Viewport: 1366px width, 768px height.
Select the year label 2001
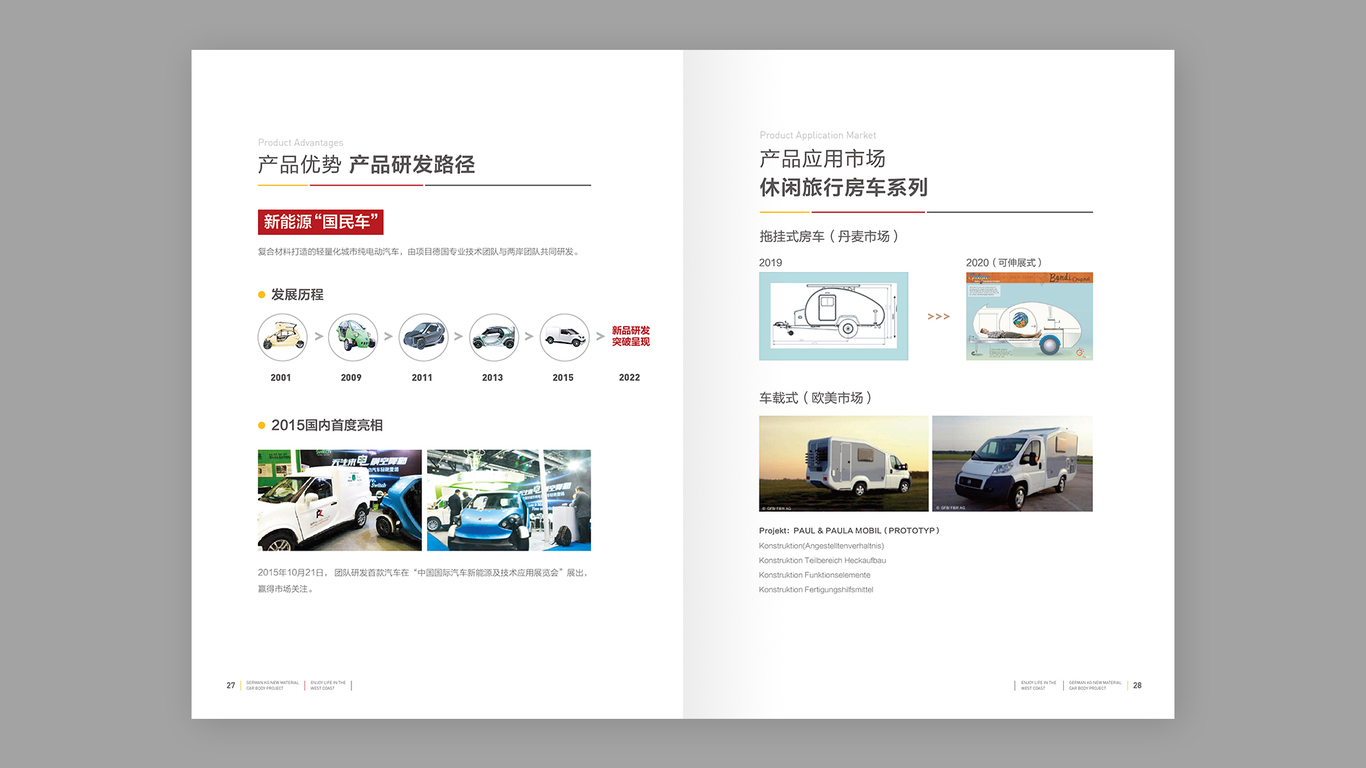[x=281, y=378]
